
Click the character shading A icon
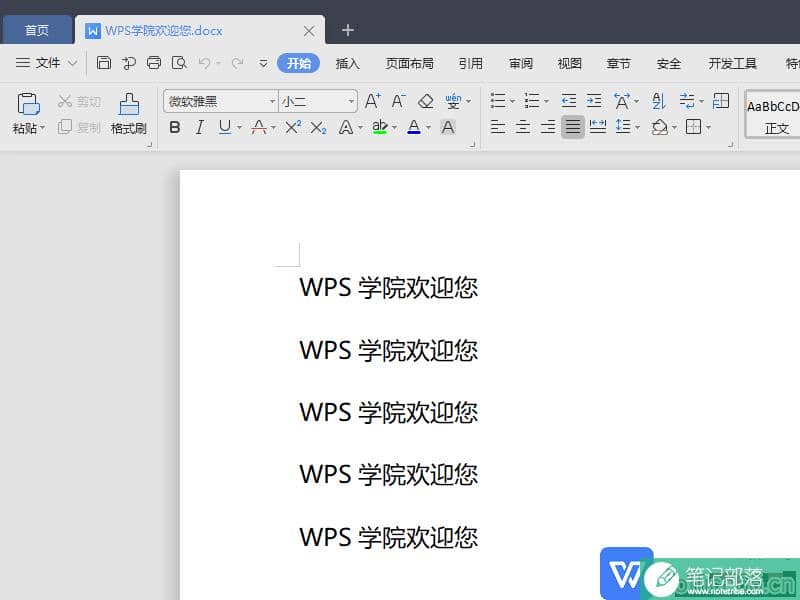tap(448, 127)
